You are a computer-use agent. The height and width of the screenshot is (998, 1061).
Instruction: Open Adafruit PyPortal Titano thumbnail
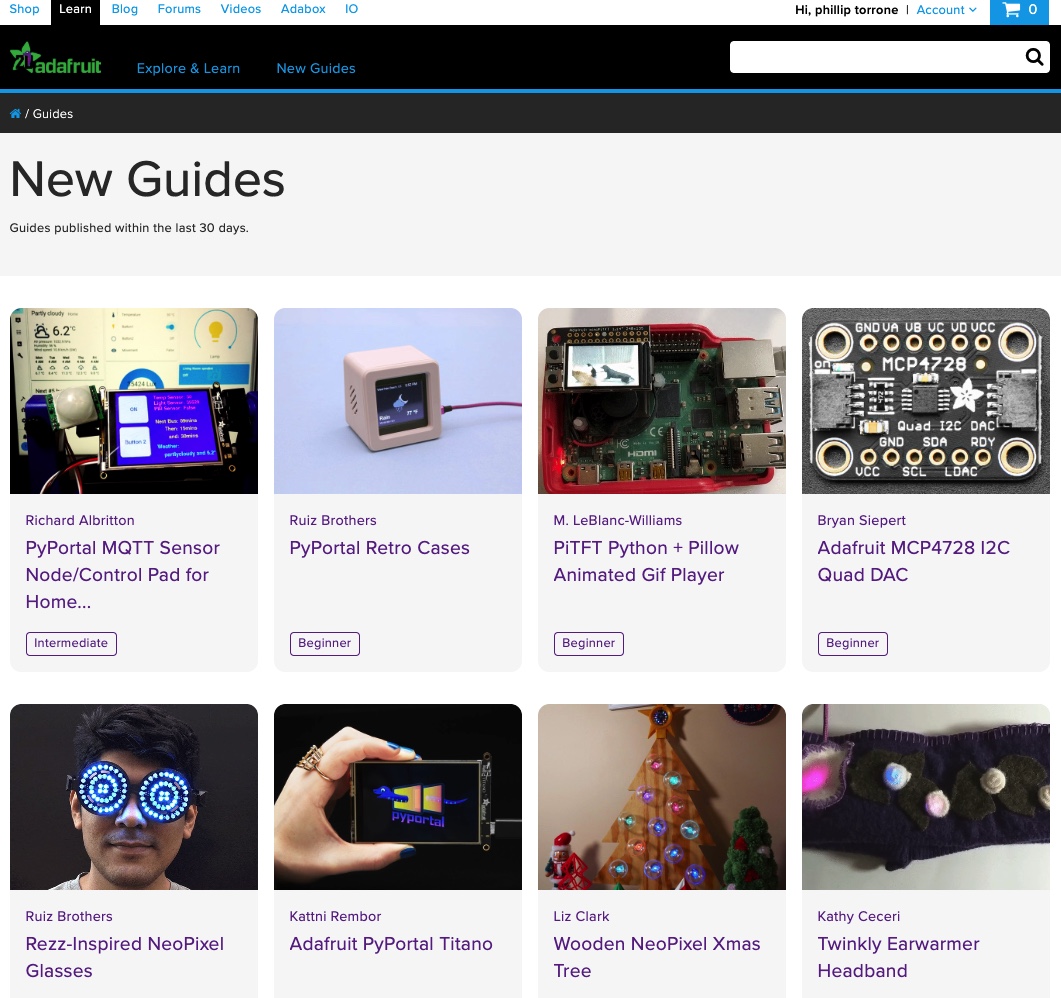pyautogui.click(x=398, y=797)
